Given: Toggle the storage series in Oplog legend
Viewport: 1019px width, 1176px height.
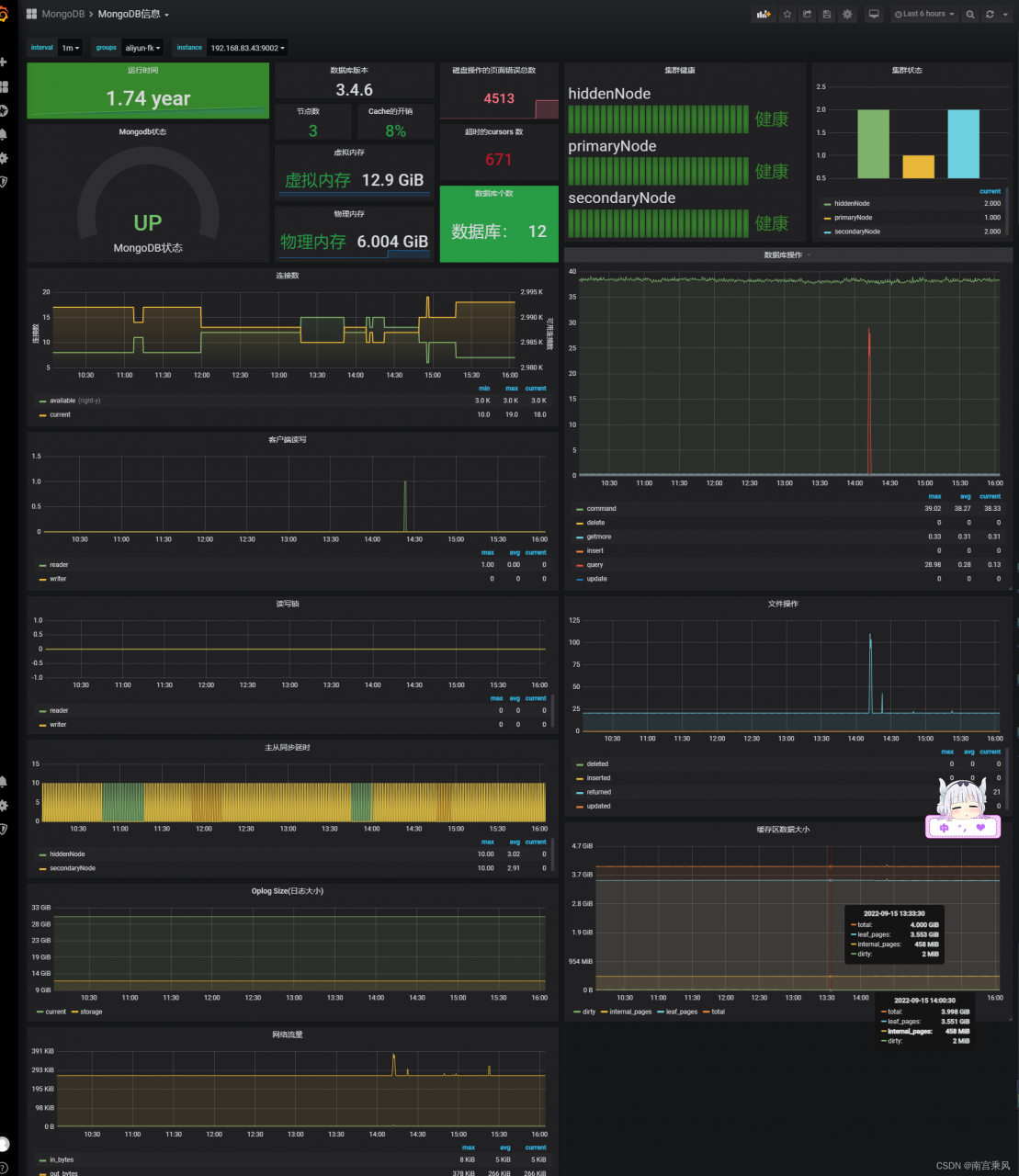Looking at the screenshot, I should [91, 1012].
